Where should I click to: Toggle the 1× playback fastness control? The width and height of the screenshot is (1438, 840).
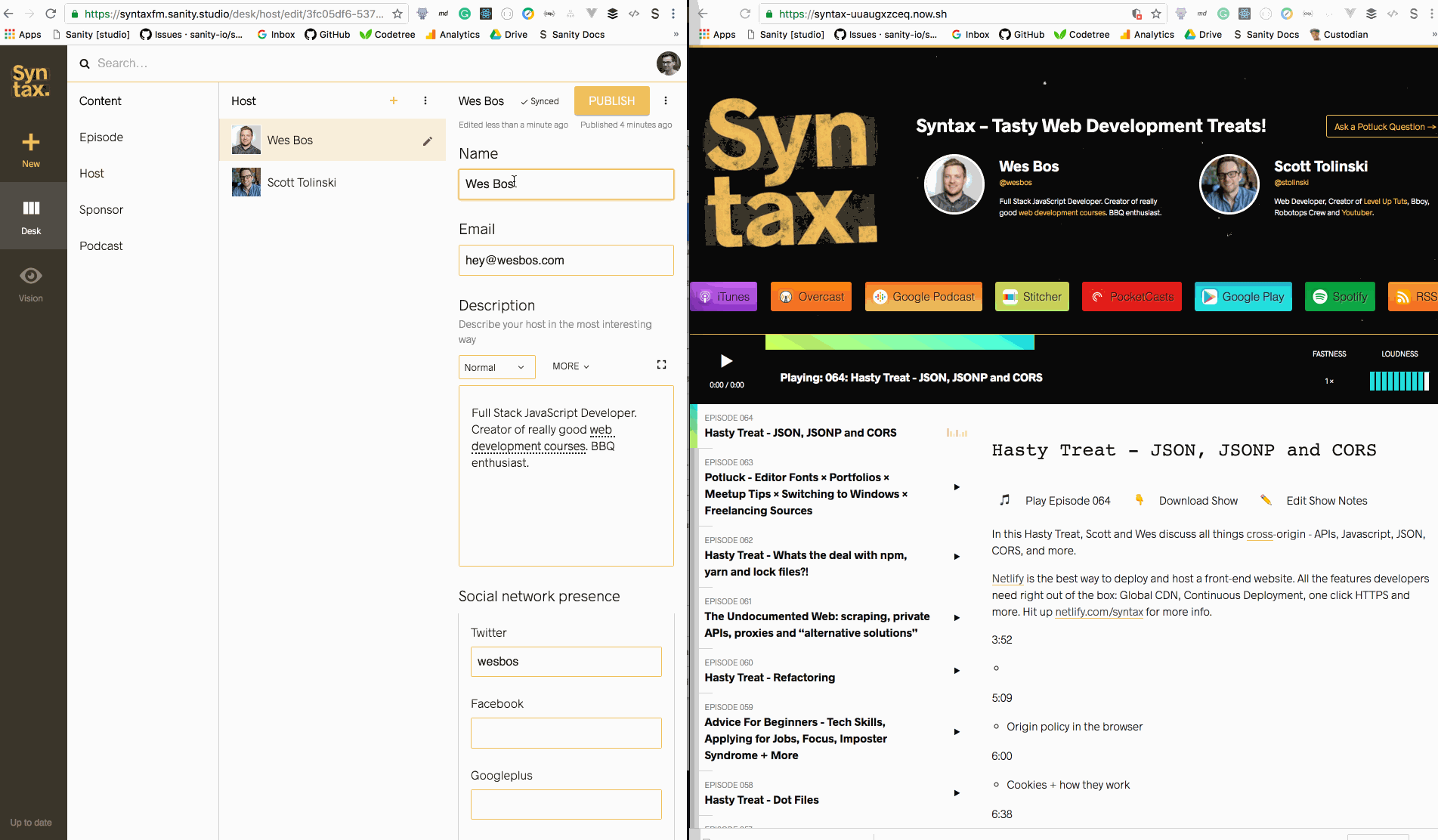click(x=1329, y=381)
